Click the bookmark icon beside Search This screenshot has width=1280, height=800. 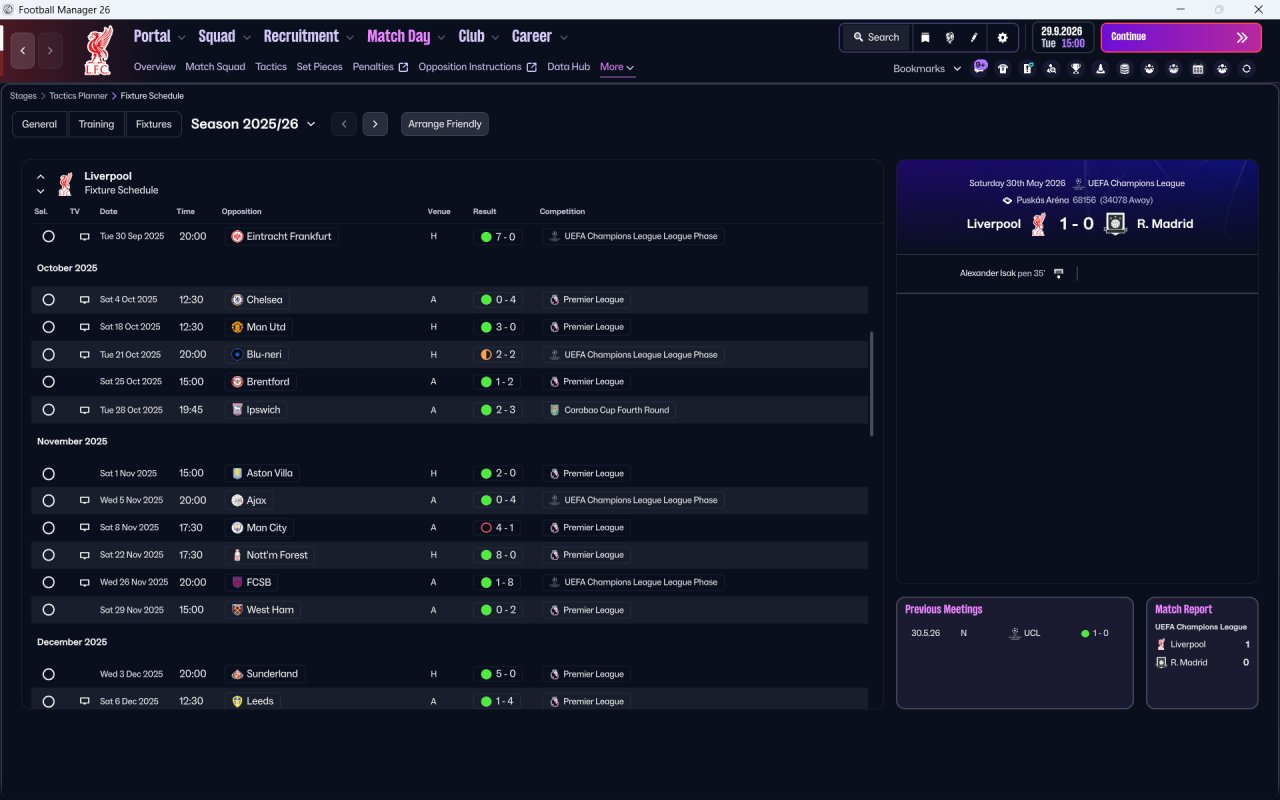point(925,38)
